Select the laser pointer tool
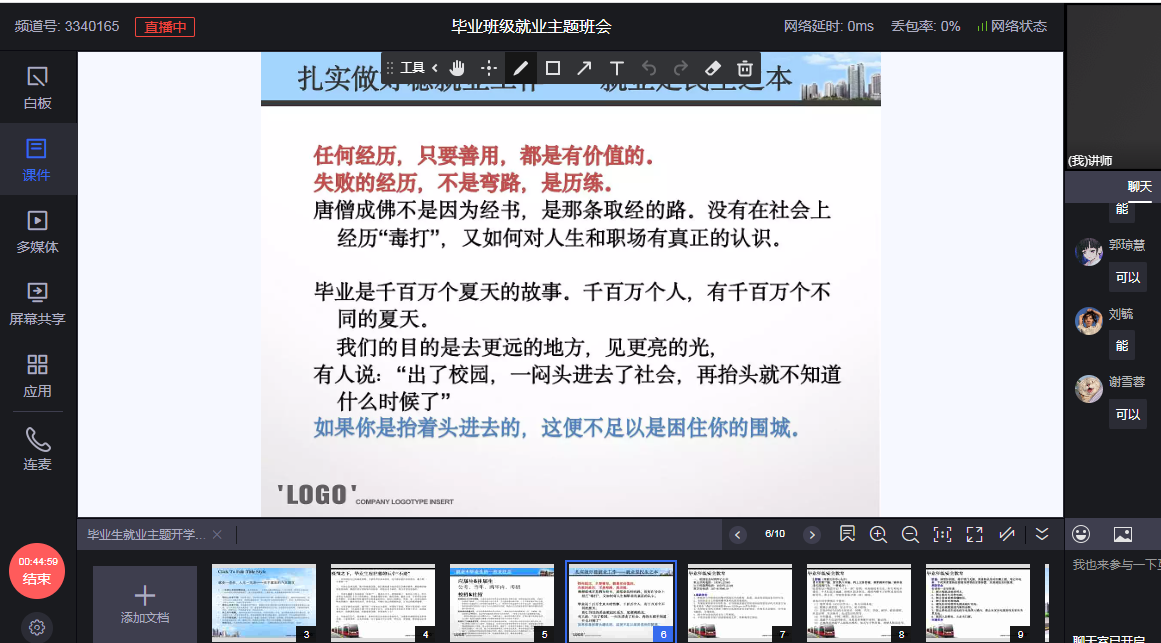 coord(488,68)
